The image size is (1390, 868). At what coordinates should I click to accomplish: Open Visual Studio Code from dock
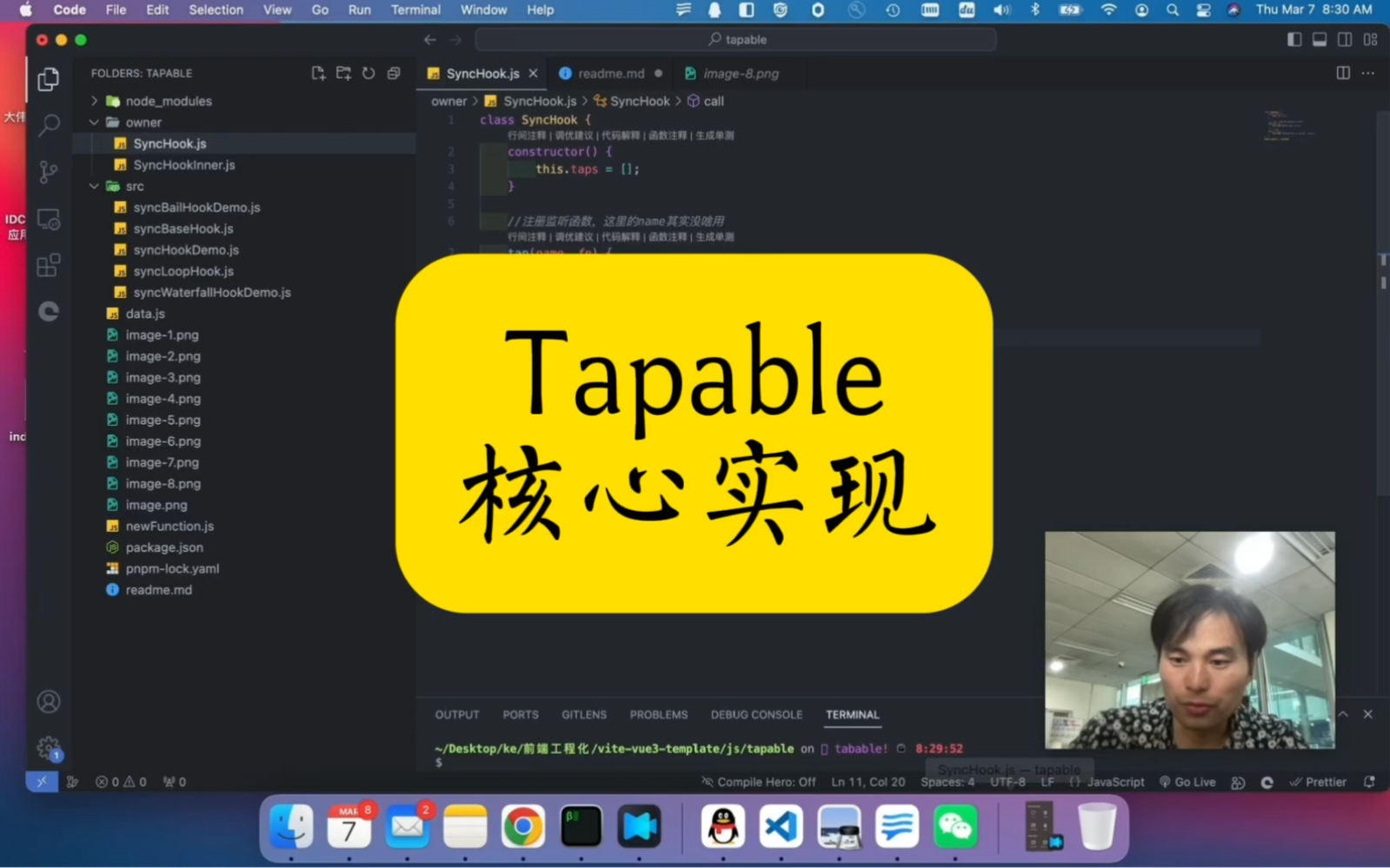(781, 825)
